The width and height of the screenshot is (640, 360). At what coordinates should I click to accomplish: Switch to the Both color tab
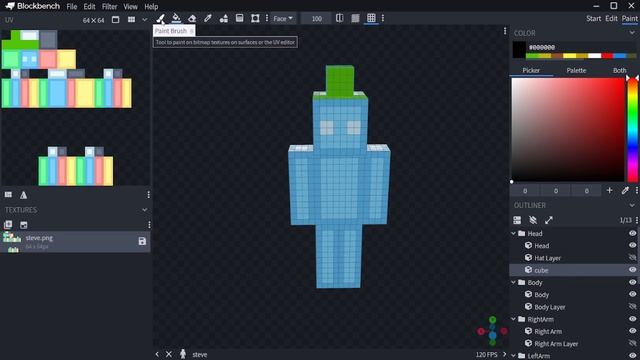pos(619,70)
